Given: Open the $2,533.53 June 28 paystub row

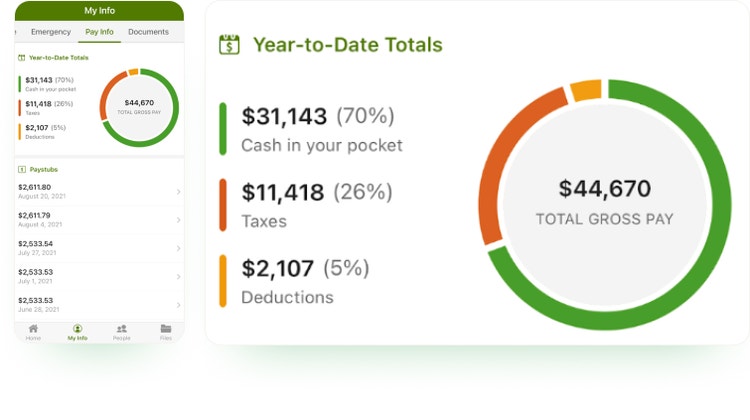Looking at the screenshot, I should pos(98,304).
